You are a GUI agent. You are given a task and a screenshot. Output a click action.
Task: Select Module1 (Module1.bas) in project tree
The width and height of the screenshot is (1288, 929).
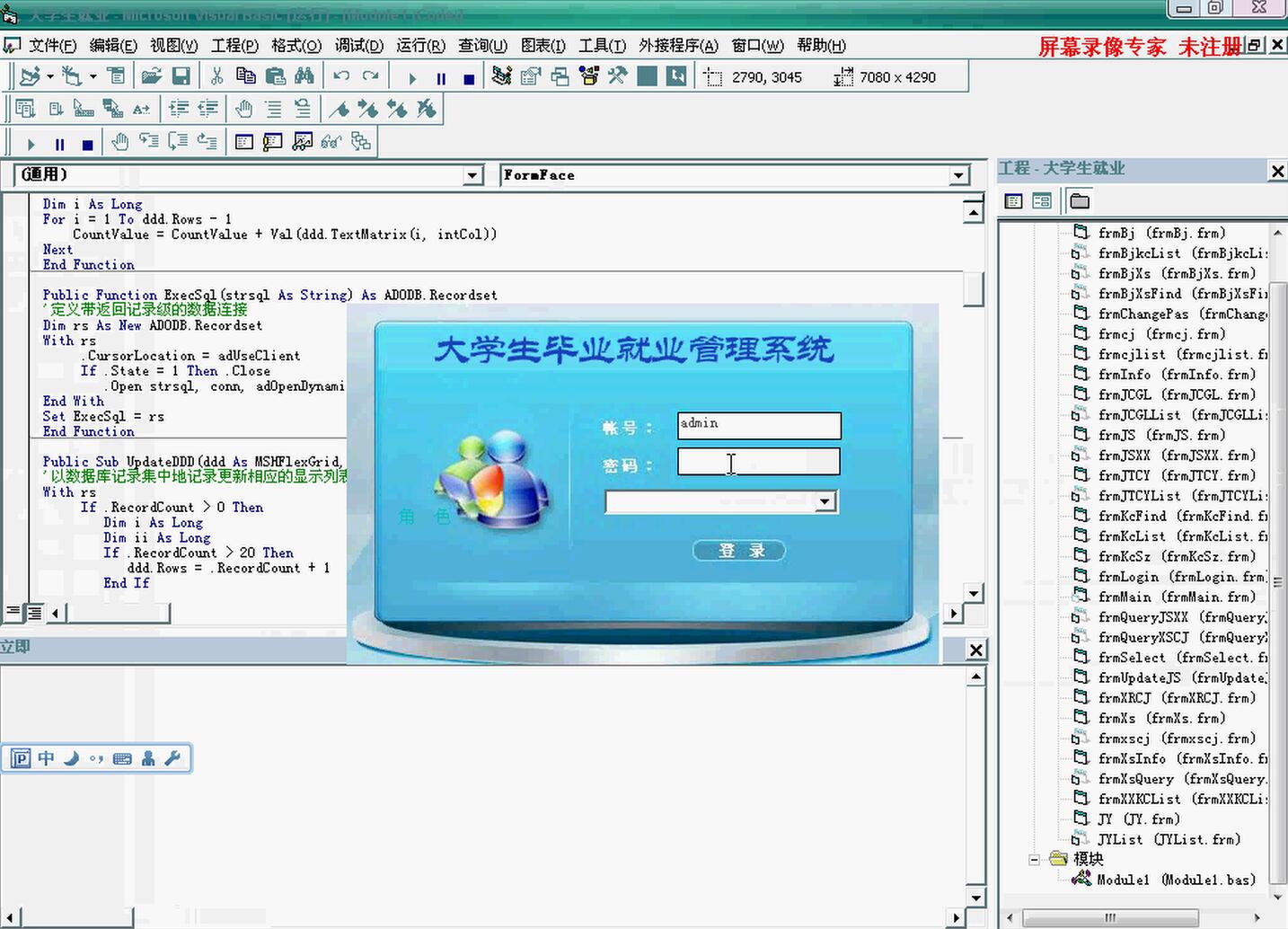coord(1164,880)
